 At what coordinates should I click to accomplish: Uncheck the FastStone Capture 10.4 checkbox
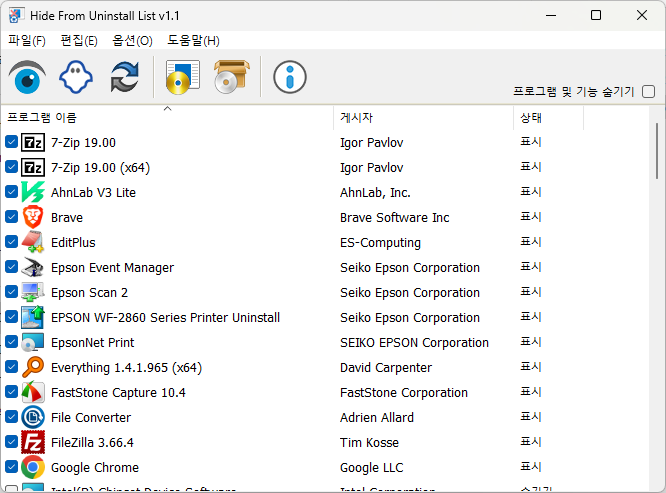point(11,392)
